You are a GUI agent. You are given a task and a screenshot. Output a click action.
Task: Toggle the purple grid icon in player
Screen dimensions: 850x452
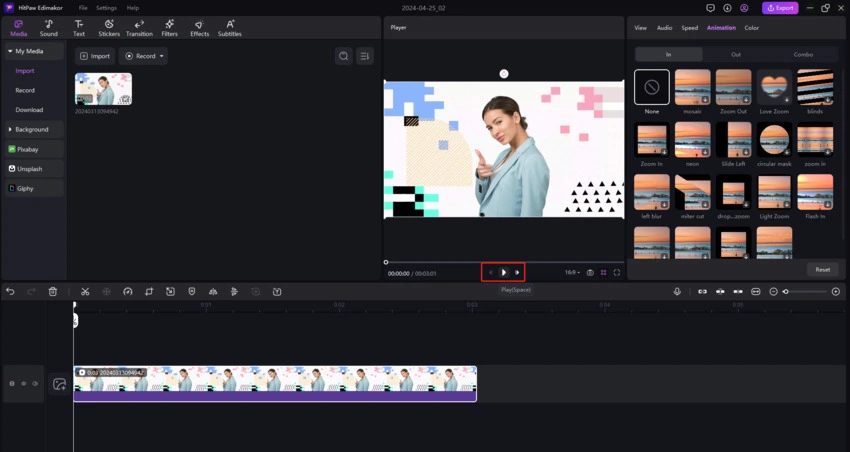[x=603, y=273]
